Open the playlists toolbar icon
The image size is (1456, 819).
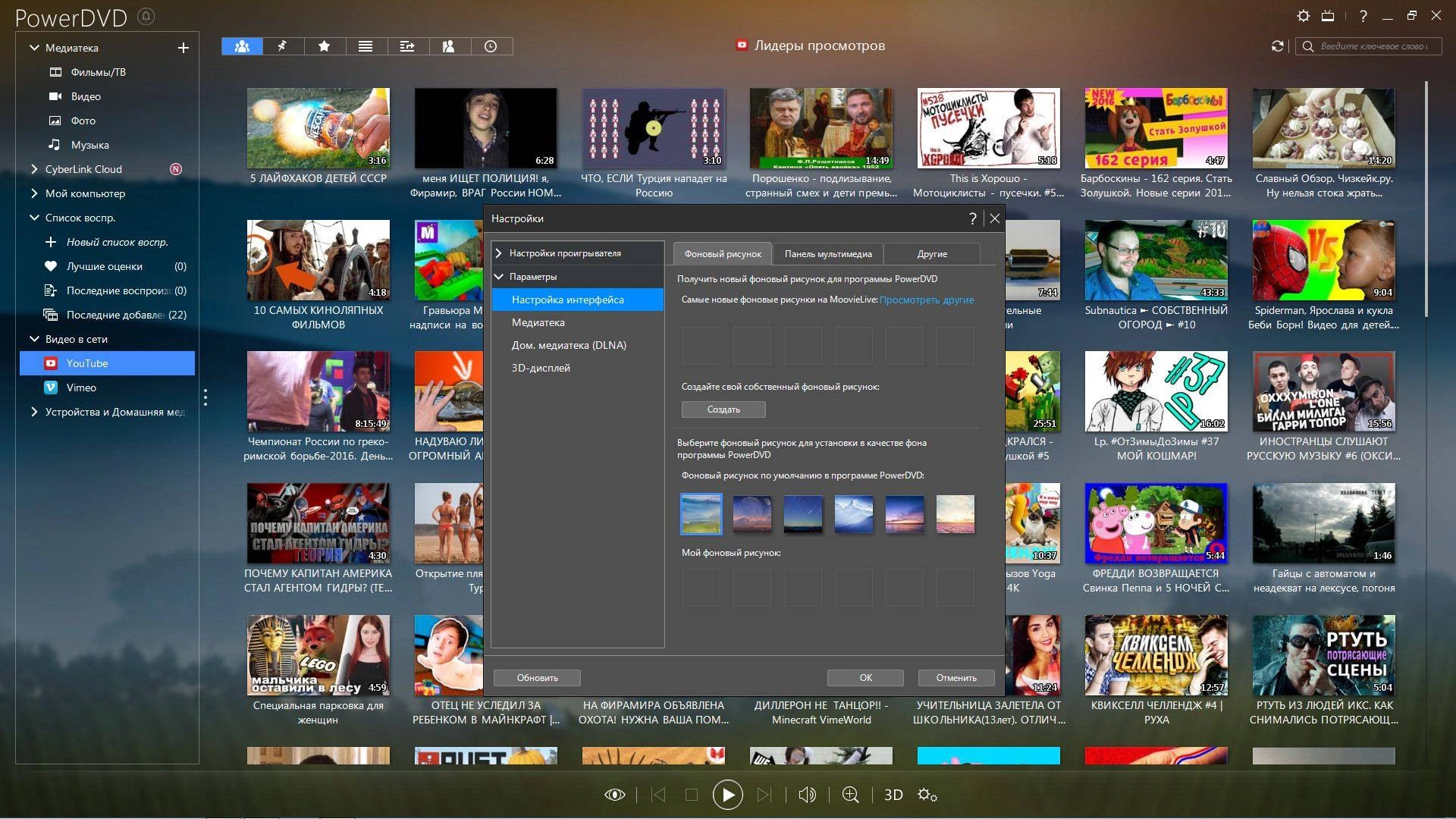tap(407, 46)
